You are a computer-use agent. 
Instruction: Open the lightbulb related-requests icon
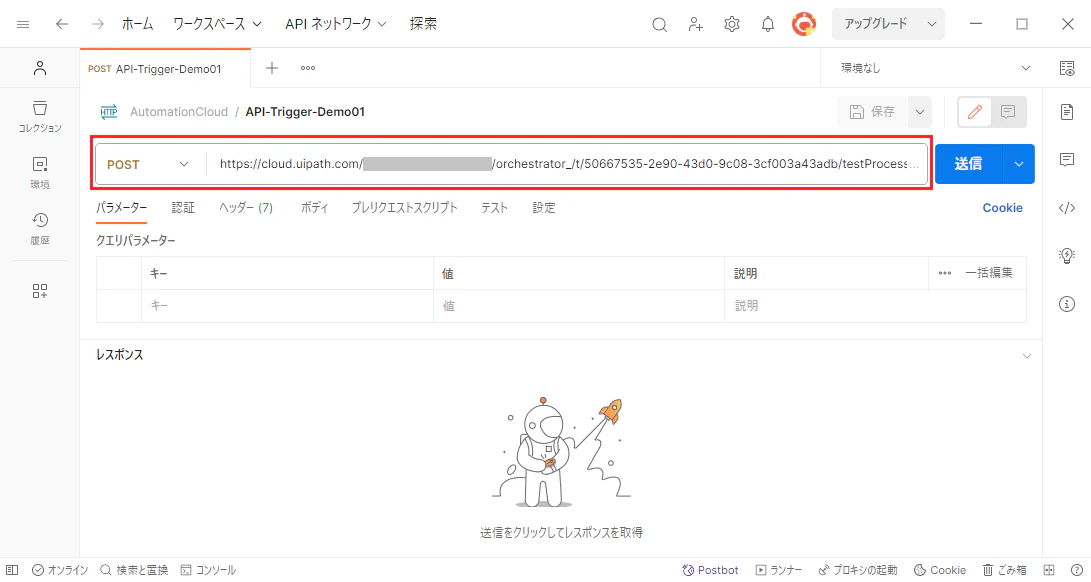pos(1067,255)
